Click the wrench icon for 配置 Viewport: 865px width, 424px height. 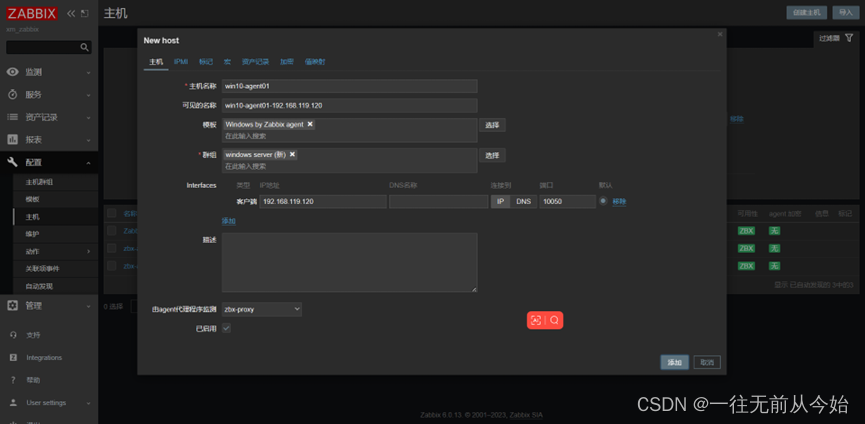[12, 162]
